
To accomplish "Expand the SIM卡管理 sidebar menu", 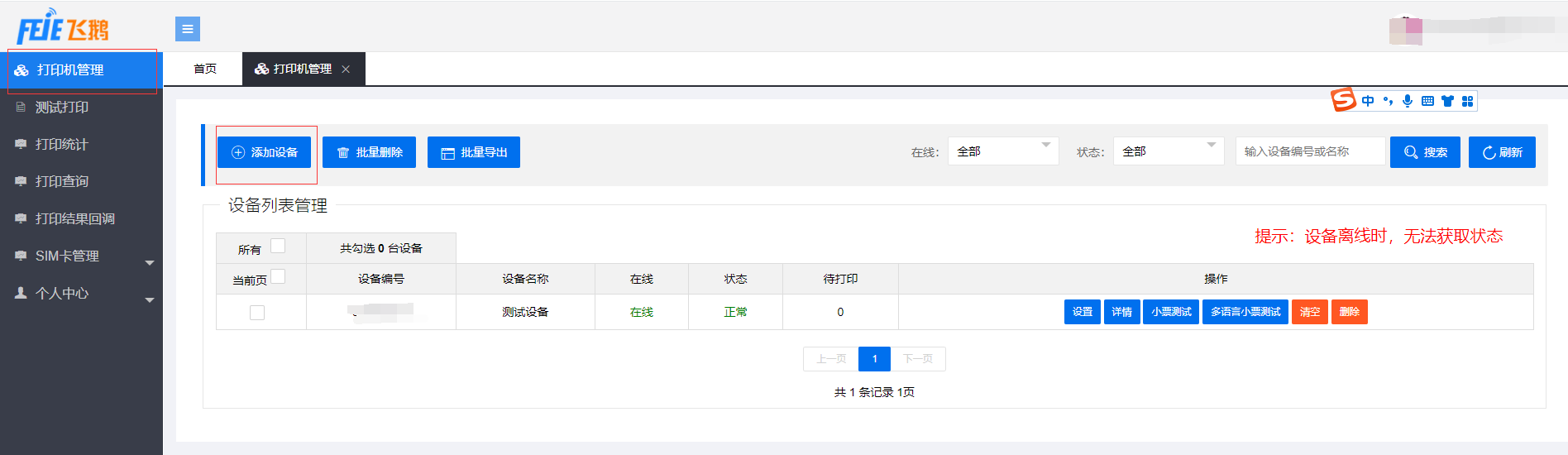I will click(x=81, y=256).
